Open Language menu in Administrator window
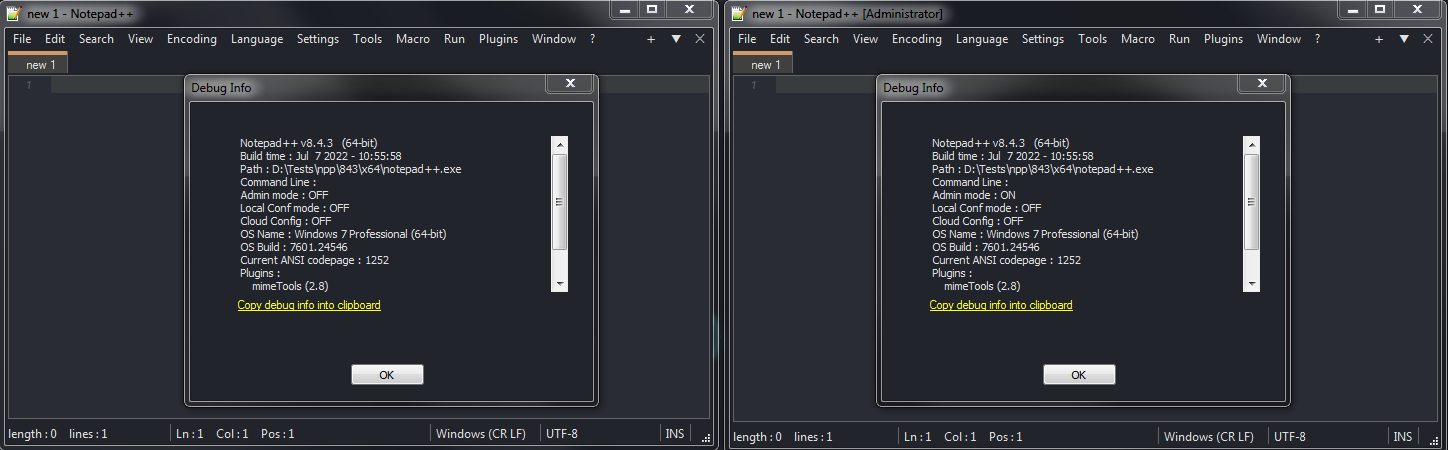This screenshot has height=450, width=1448. click(x=982, y=39)
